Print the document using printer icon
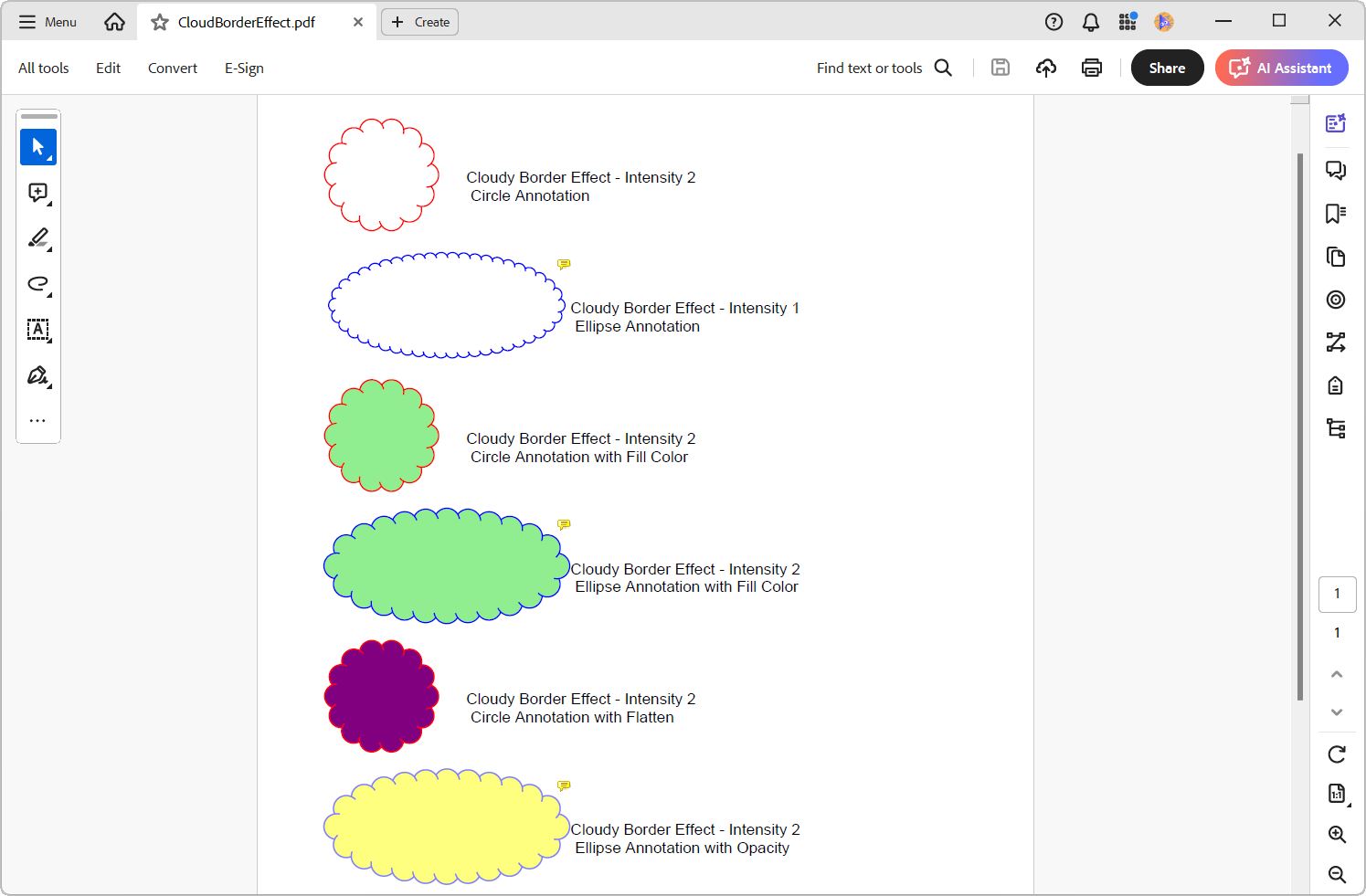The height and width of the screenshot is (896, 1366). (1091, 68)
